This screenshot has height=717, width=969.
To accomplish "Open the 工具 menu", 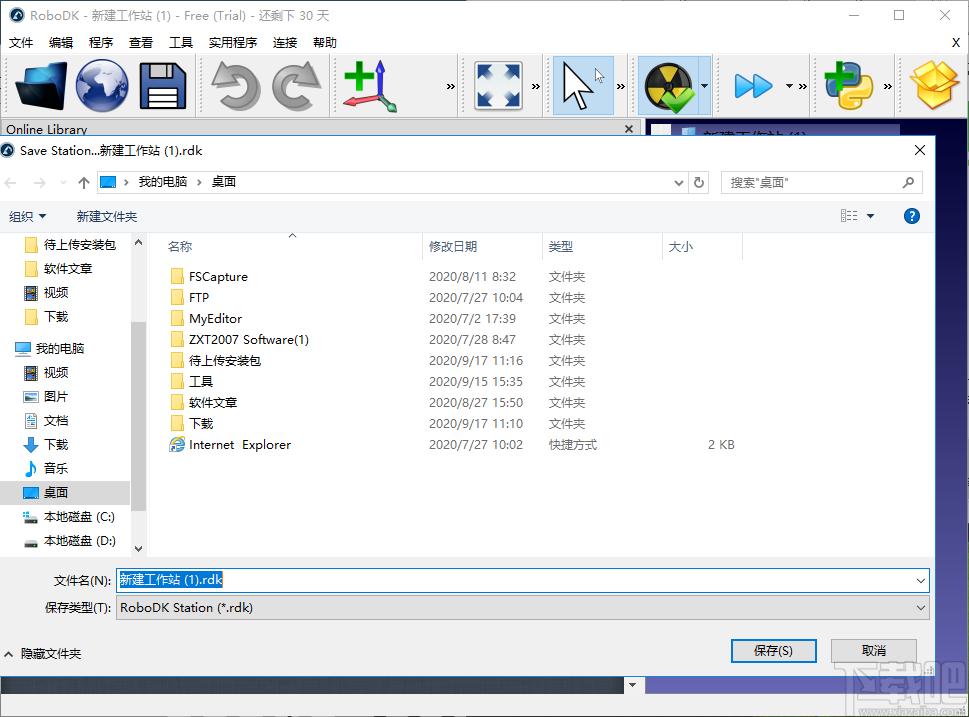I will [x=180, y=43].
